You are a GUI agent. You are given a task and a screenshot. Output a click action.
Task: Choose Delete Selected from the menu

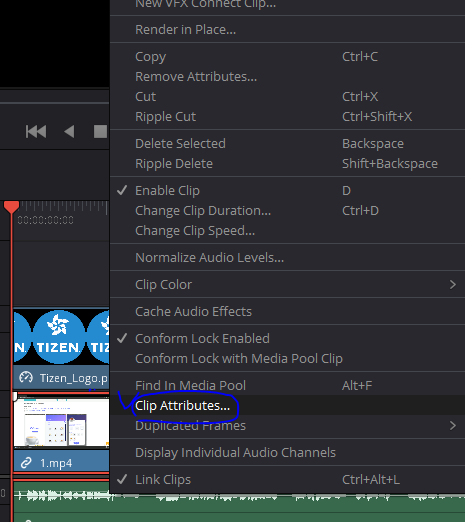coord(287,144)
